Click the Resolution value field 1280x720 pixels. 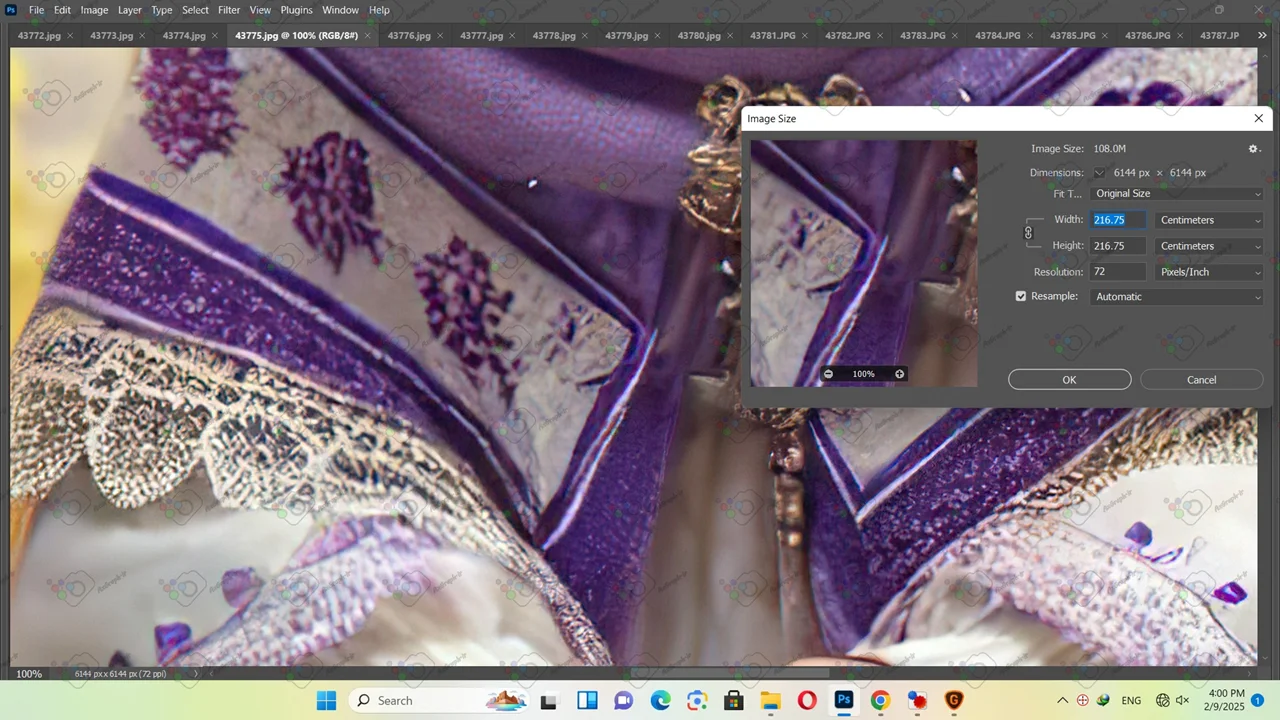tap(1117, 272)
